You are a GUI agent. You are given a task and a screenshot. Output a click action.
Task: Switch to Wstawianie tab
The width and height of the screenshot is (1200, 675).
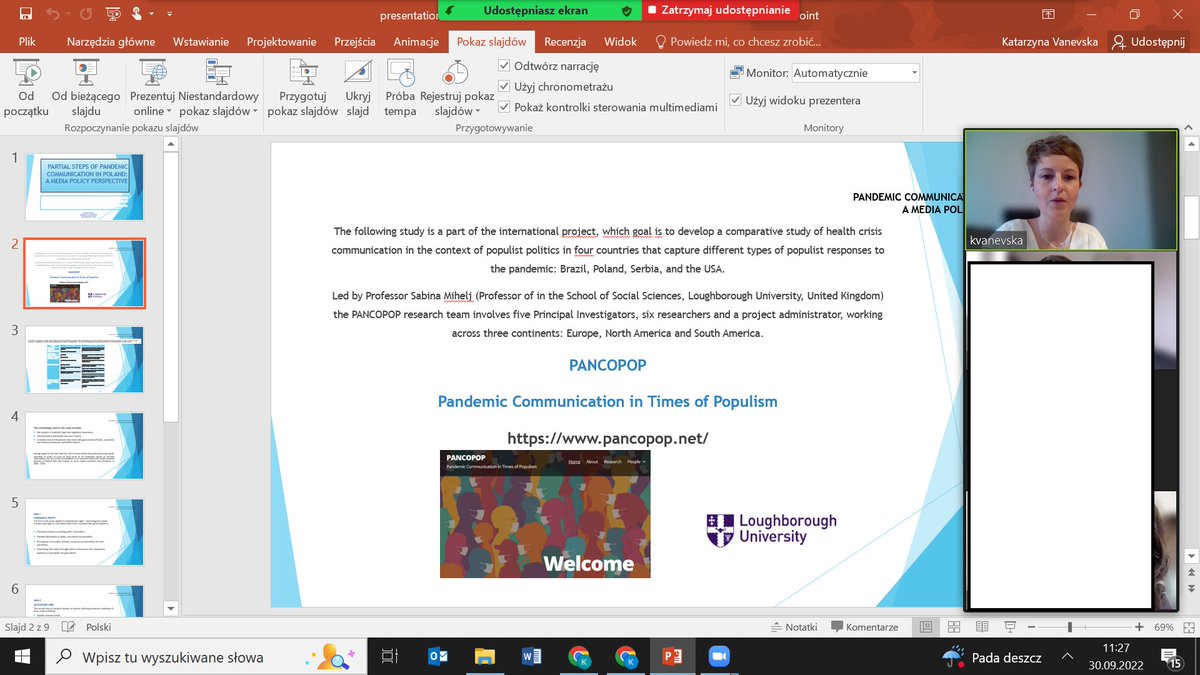[x=201, y=42]
